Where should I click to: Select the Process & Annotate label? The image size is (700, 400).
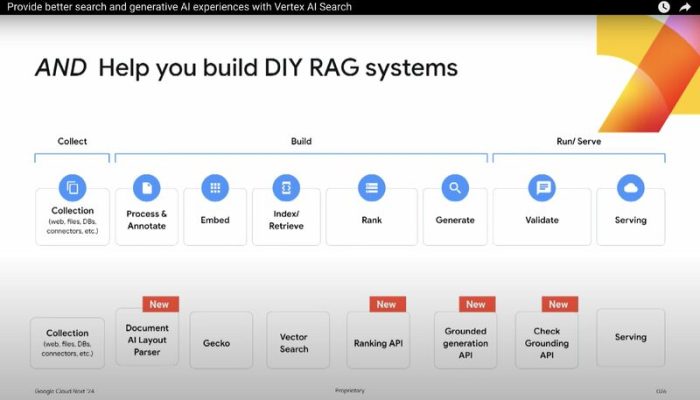point(146,220)
